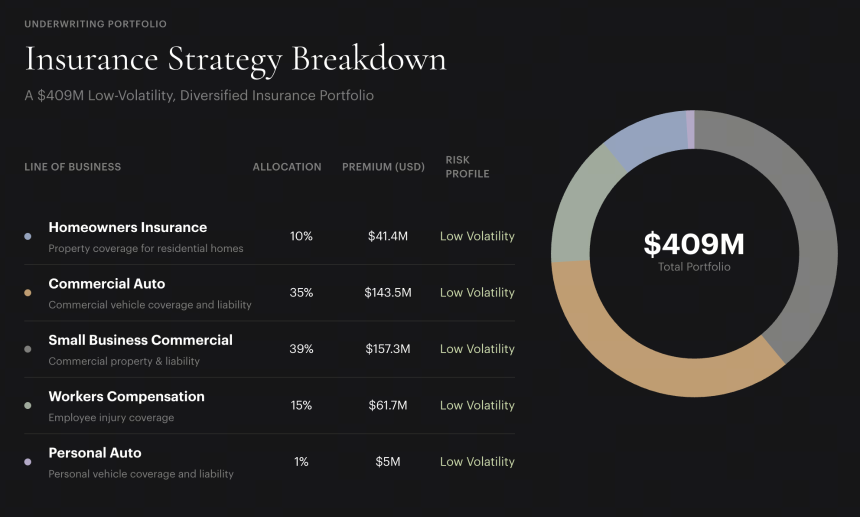The height and width of the screenshot is (517, 860).
Task: Click the Line of Business column header
Action: pos(72,167)
